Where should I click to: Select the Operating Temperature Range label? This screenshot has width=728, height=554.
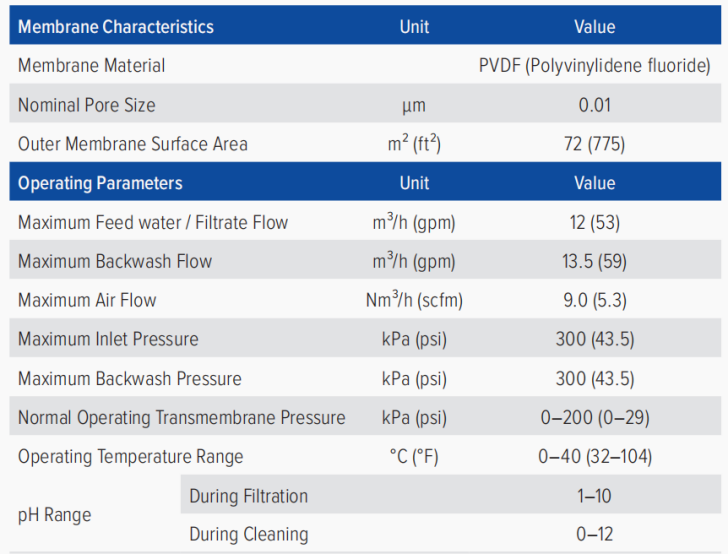click(x=131, y=457)
